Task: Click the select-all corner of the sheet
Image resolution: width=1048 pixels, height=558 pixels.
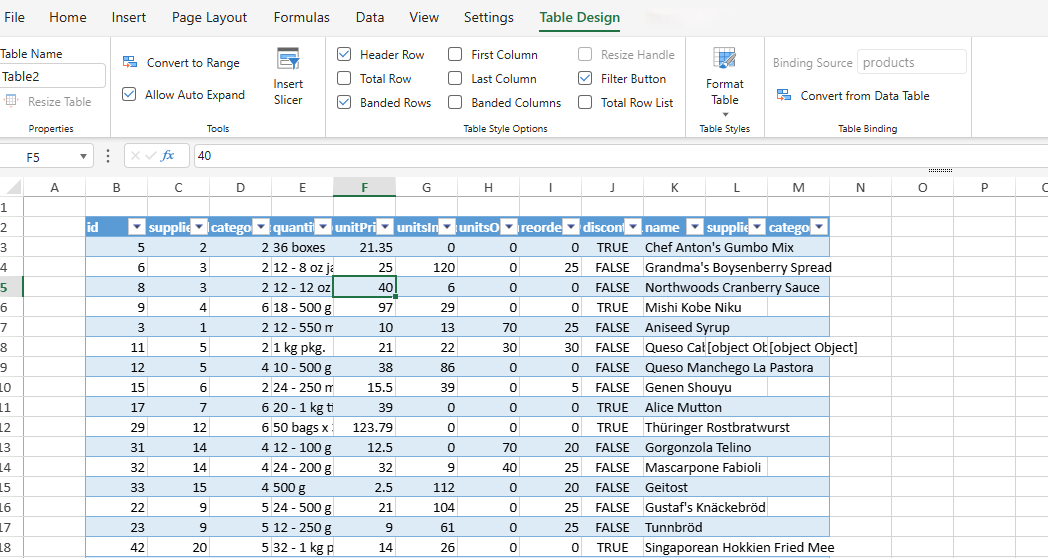Action: coord(12,187)
